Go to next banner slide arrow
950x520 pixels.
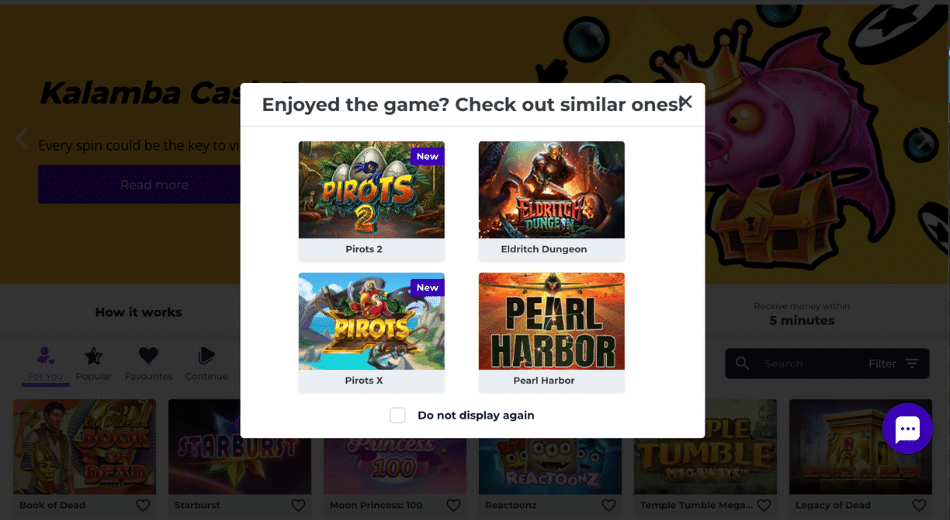point(921,141)
